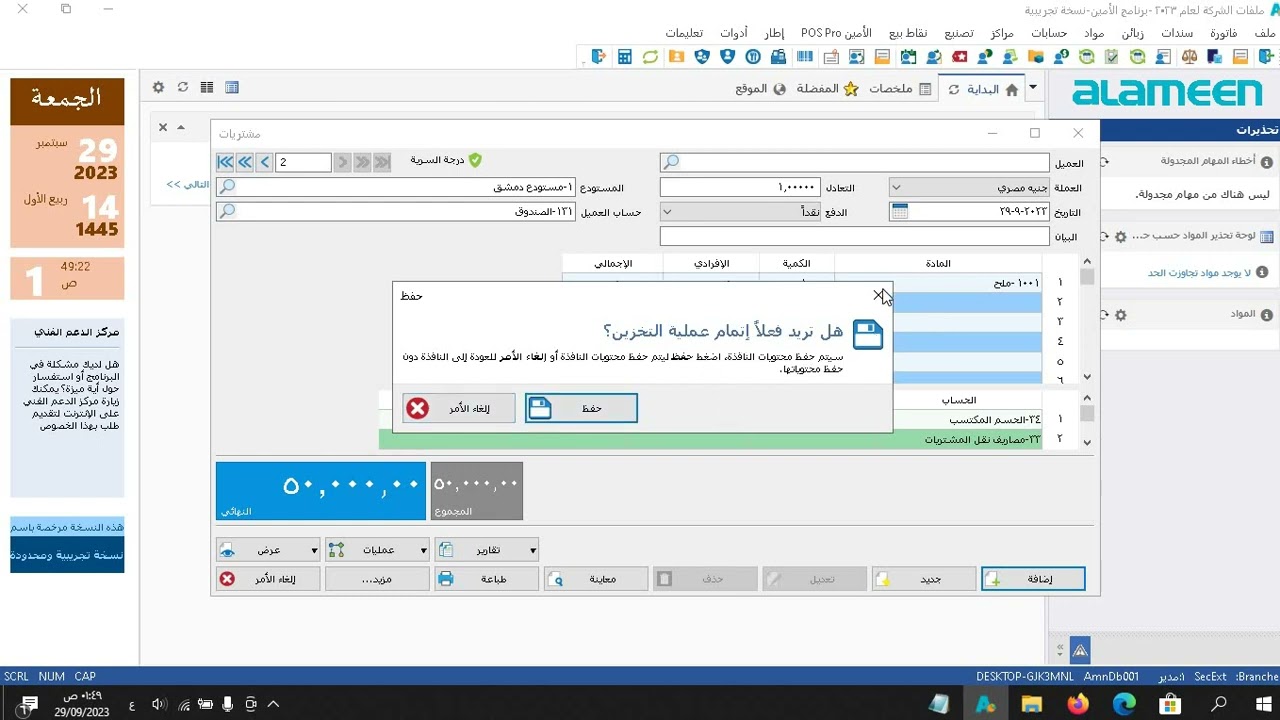
Task: Open the الدفع payment method dropdown
Action: click(667, 212)
